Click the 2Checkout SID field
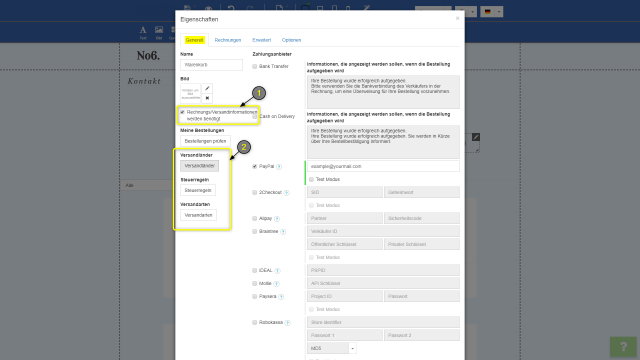Image resolution: width=640 pixels, height=360 pixels. tap(344, 192)
